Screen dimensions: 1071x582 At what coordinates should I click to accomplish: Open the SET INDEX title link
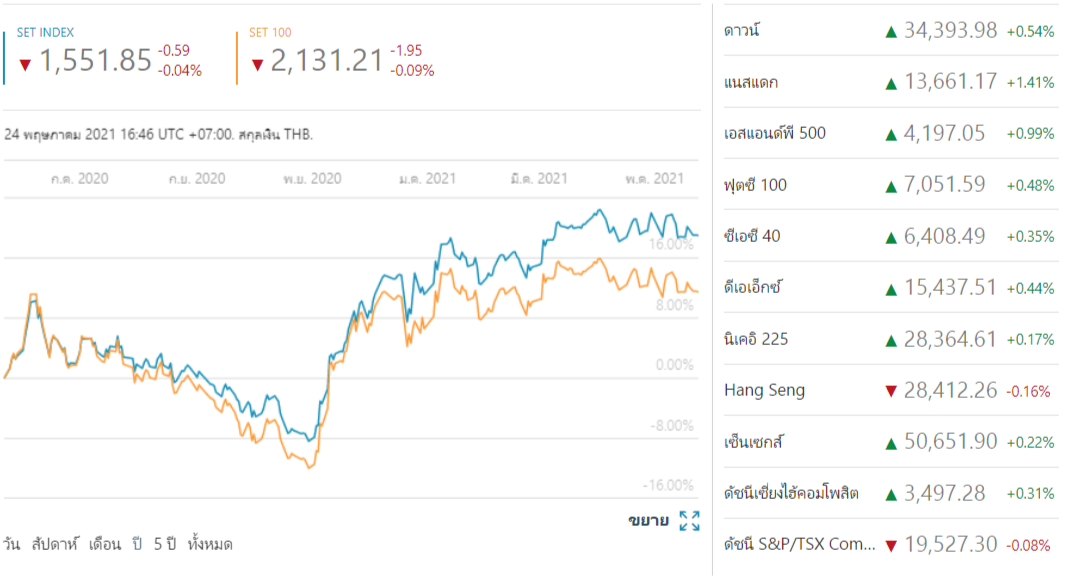[x=45, y=33]
